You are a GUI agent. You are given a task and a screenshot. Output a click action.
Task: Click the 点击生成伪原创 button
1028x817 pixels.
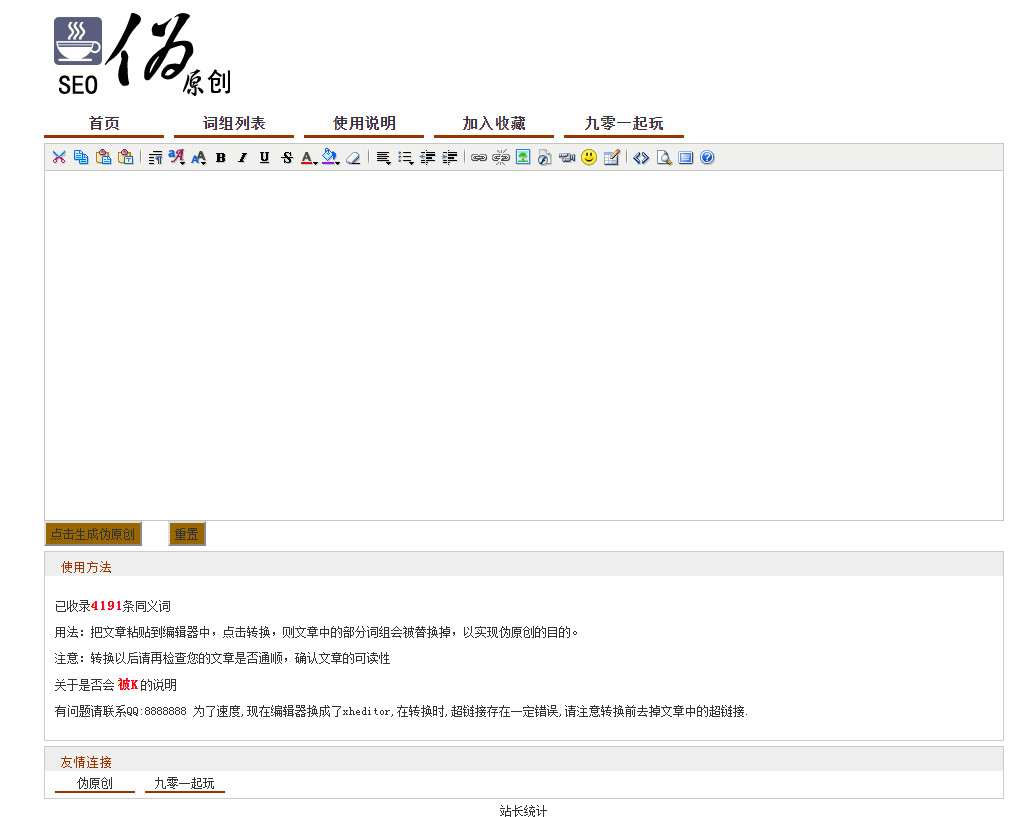(92, 534)
